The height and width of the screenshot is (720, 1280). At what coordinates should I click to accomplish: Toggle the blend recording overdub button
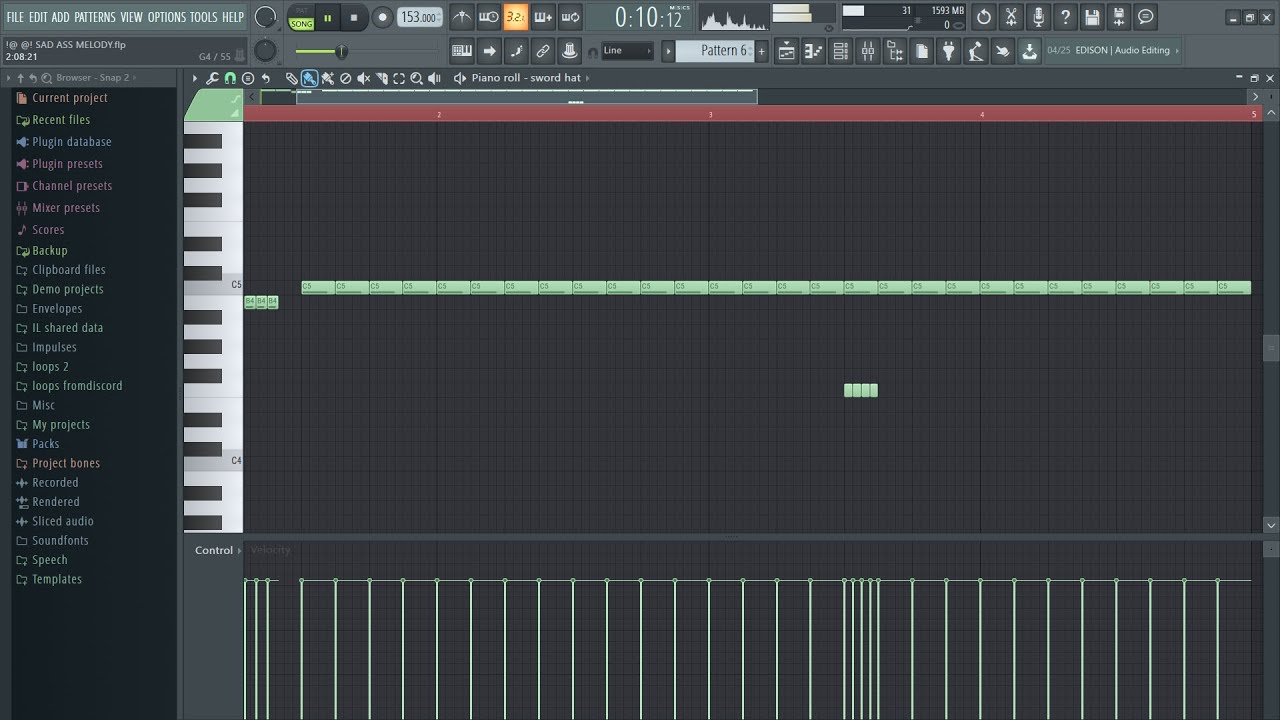coord(542,17)
